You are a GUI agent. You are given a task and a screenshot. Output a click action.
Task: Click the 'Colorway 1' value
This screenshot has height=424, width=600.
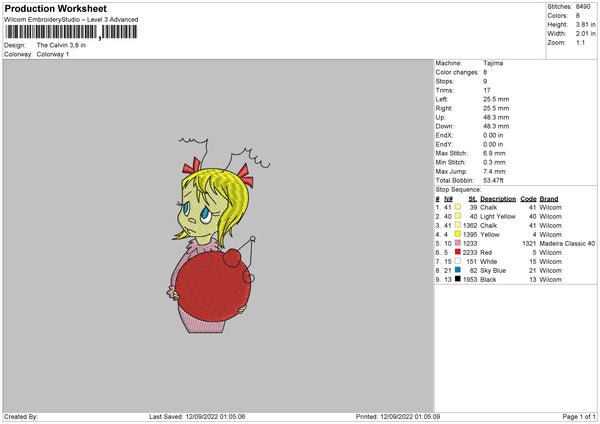point(53,54)
